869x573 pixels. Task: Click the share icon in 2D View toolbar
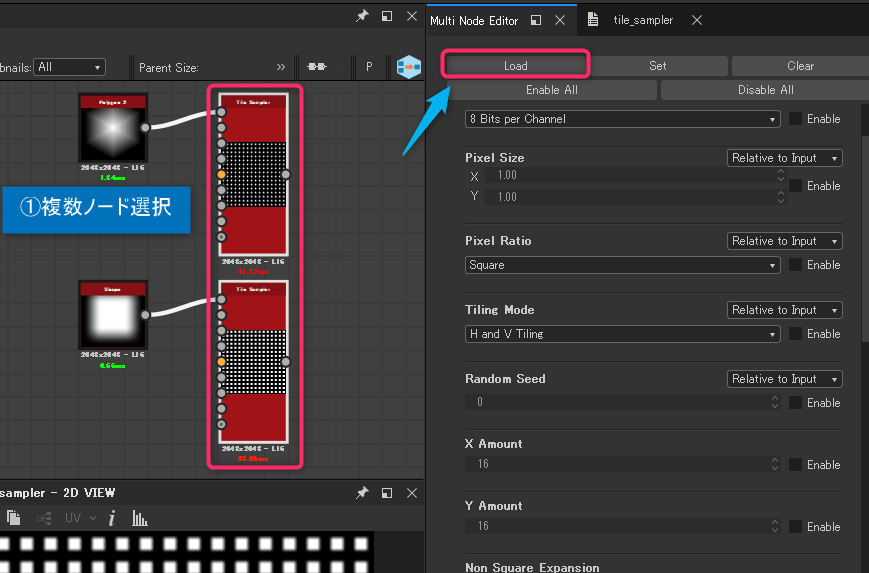[44, 518]
